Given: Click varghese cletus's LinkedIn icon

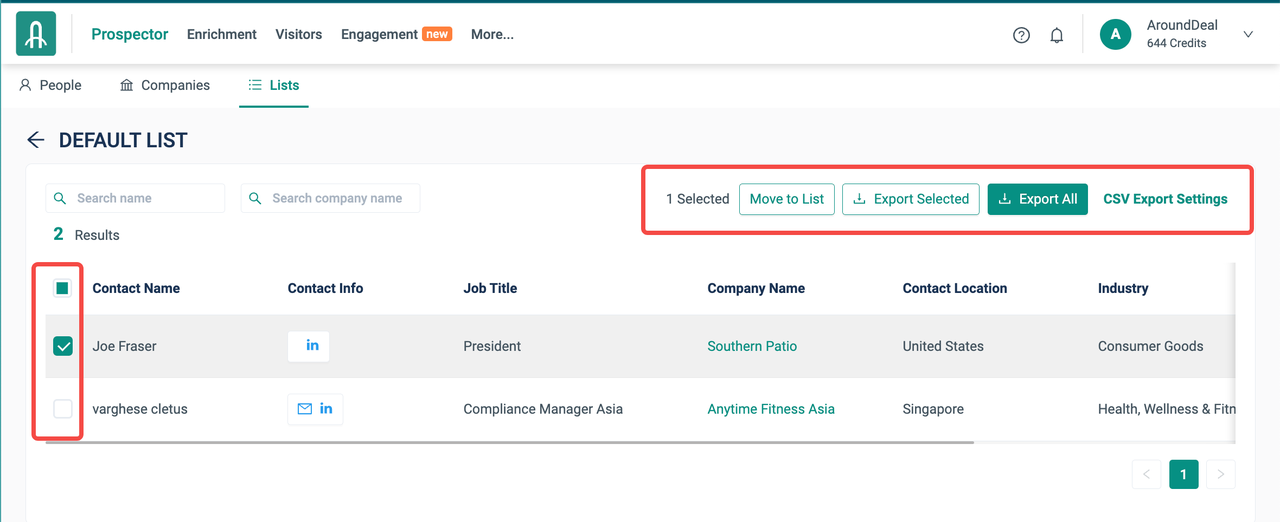Looking at the screenshot, I should click(x=326, y=409).
